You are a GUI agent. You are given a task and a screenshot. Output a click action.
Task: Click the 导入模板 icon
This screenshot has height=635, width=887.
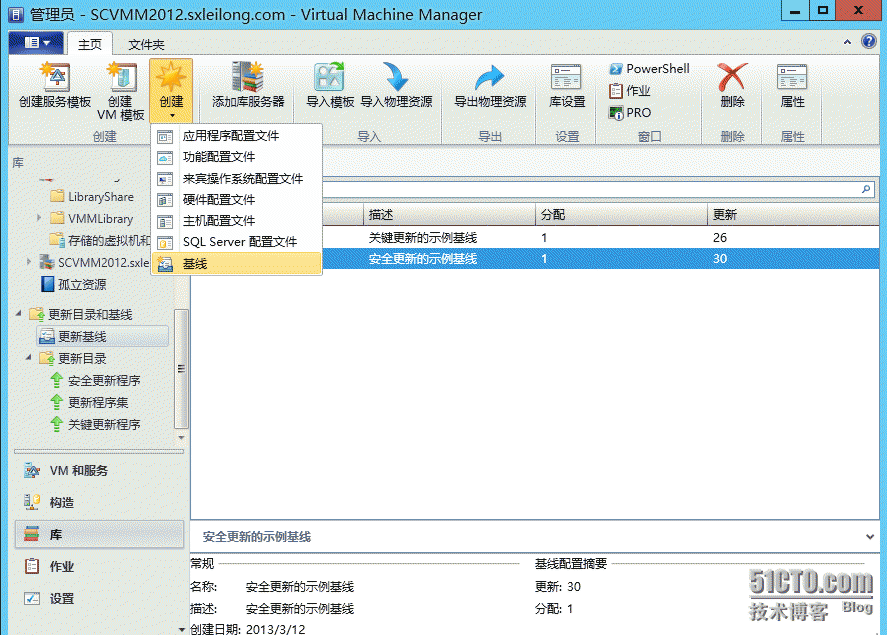pos(330,86)
